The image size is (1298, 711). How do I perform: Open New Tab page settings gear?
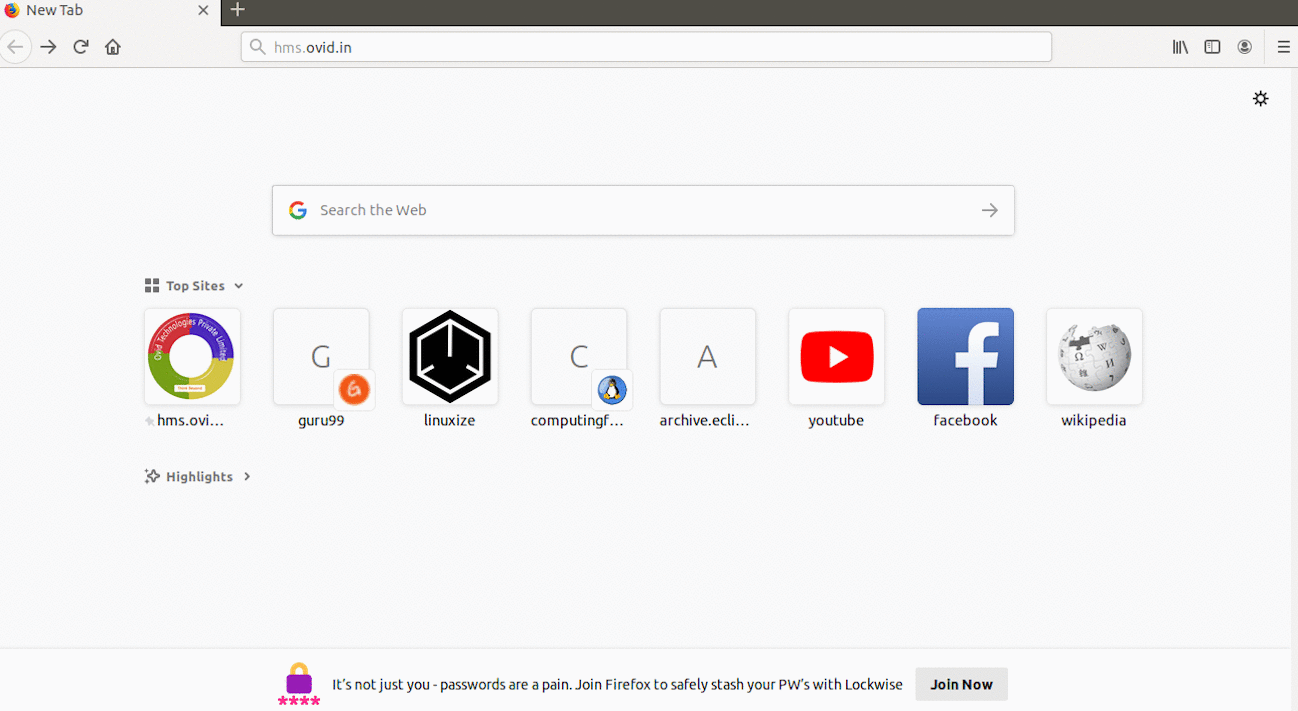(1261, 98)
